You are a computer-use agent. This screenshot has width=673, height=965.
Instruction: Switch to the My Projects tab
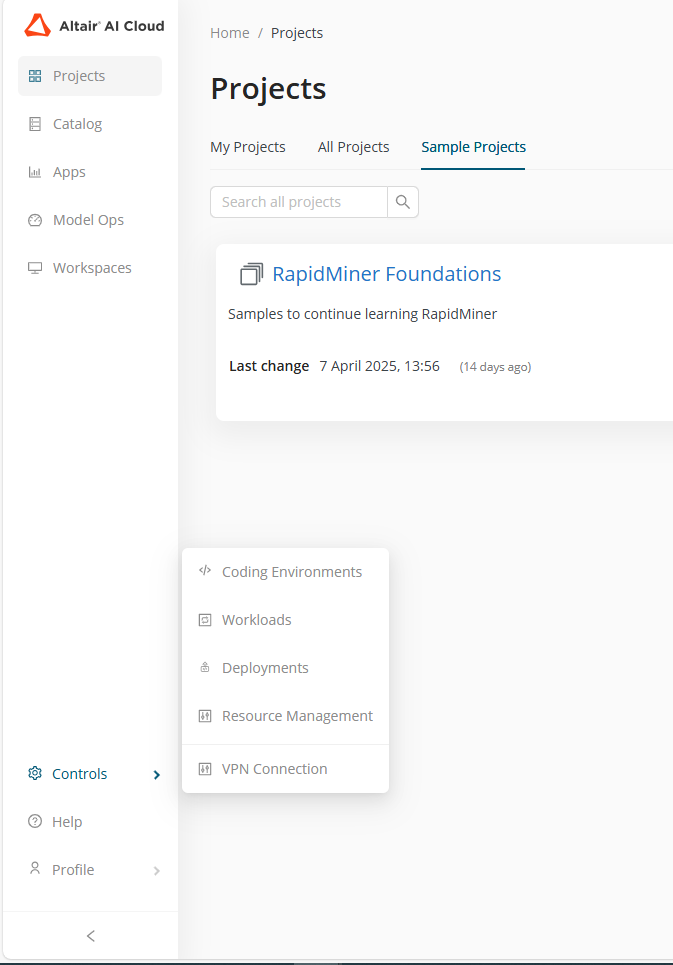pos(248,147)
